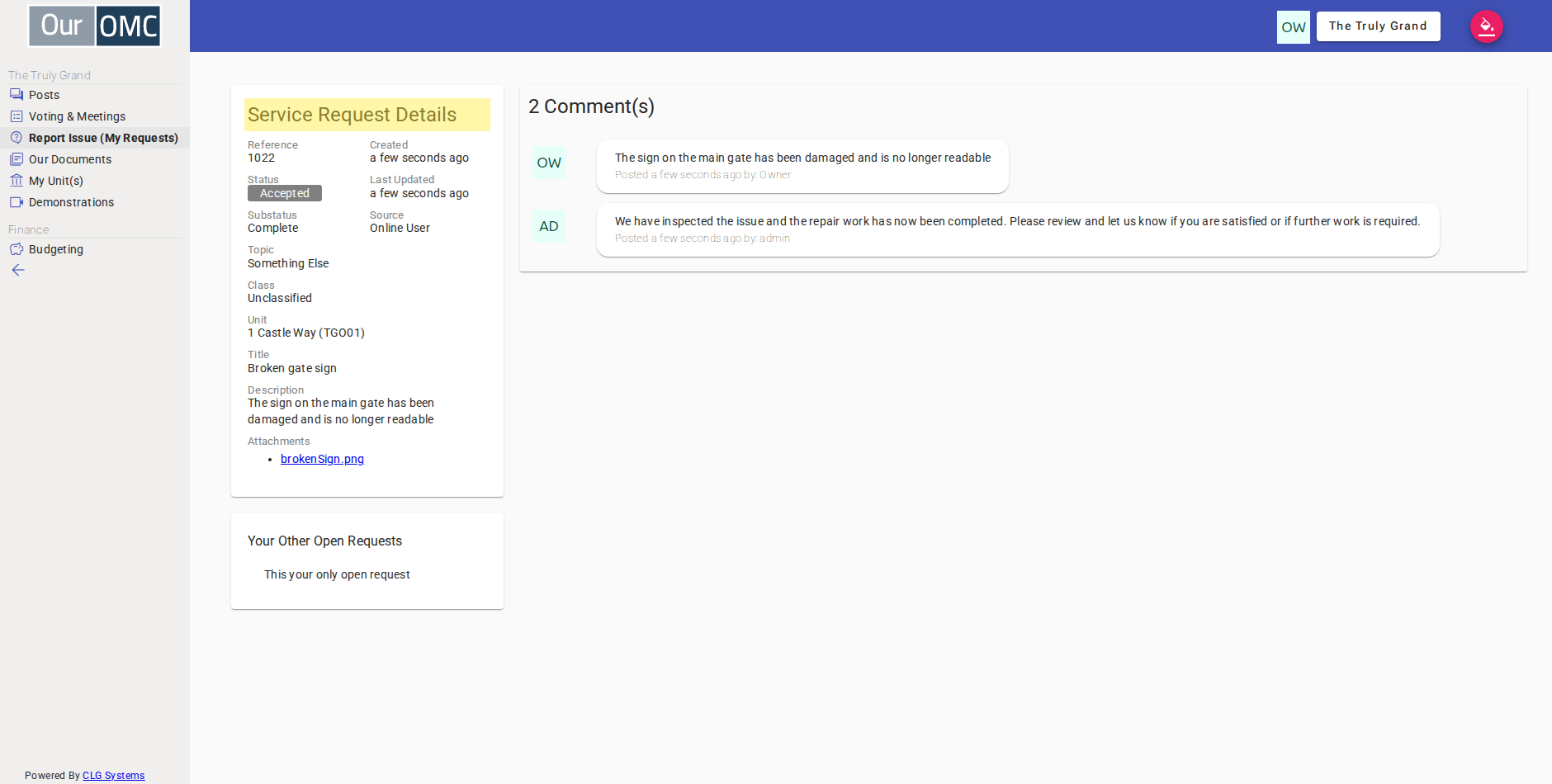This screenshot has height=784, width=1552.
Task: Click the Online User source value
Action: tap(400, 228)
